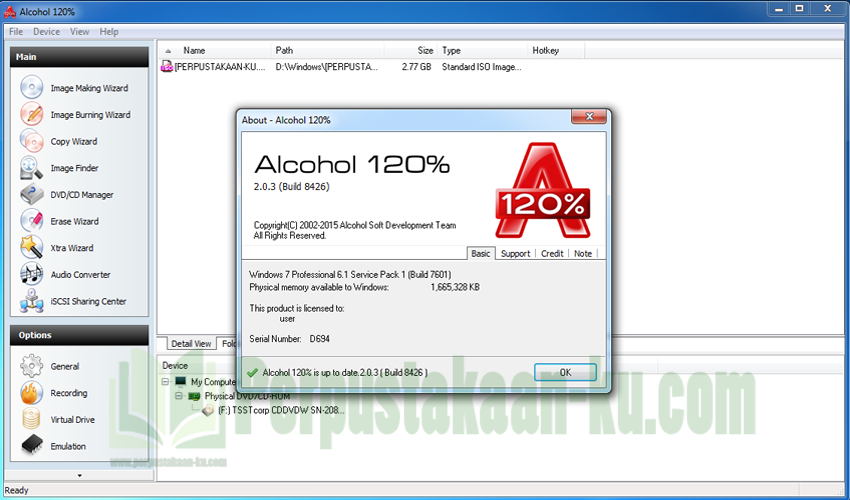Sort list by Type column header
This screenshot has height=500, width=850.
pyautogui.click(x=482, y=50)
